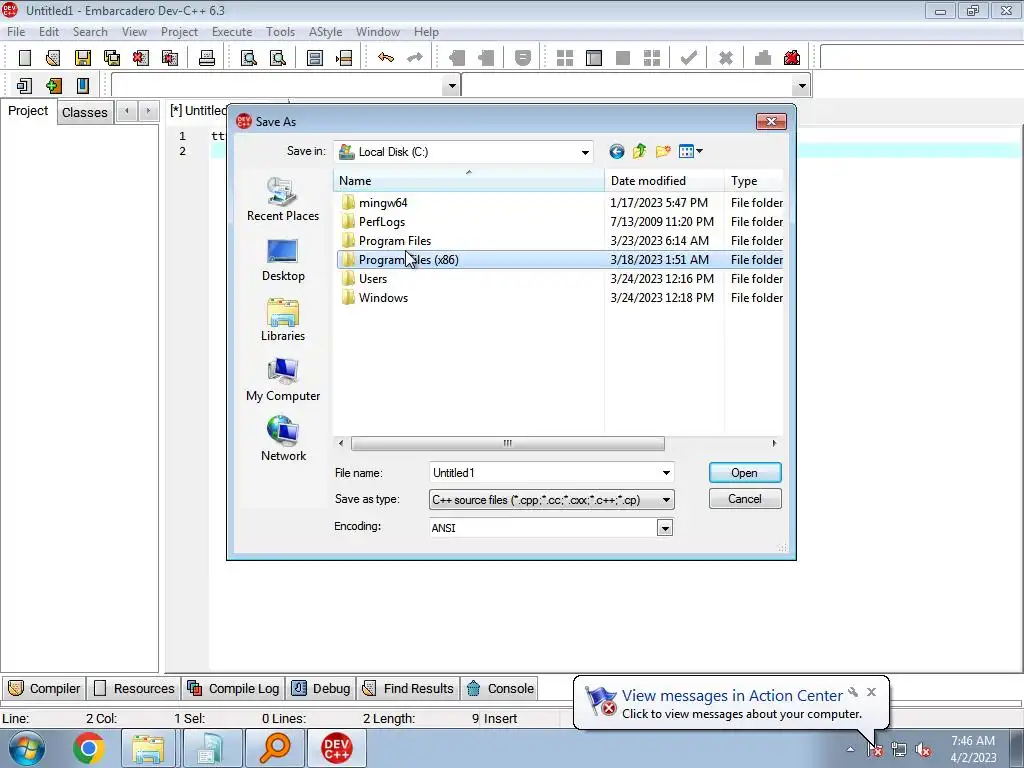Select the mingw64 folder
Image resolution: width=1024 pixels, height=768 pixels.
[383, 202]
